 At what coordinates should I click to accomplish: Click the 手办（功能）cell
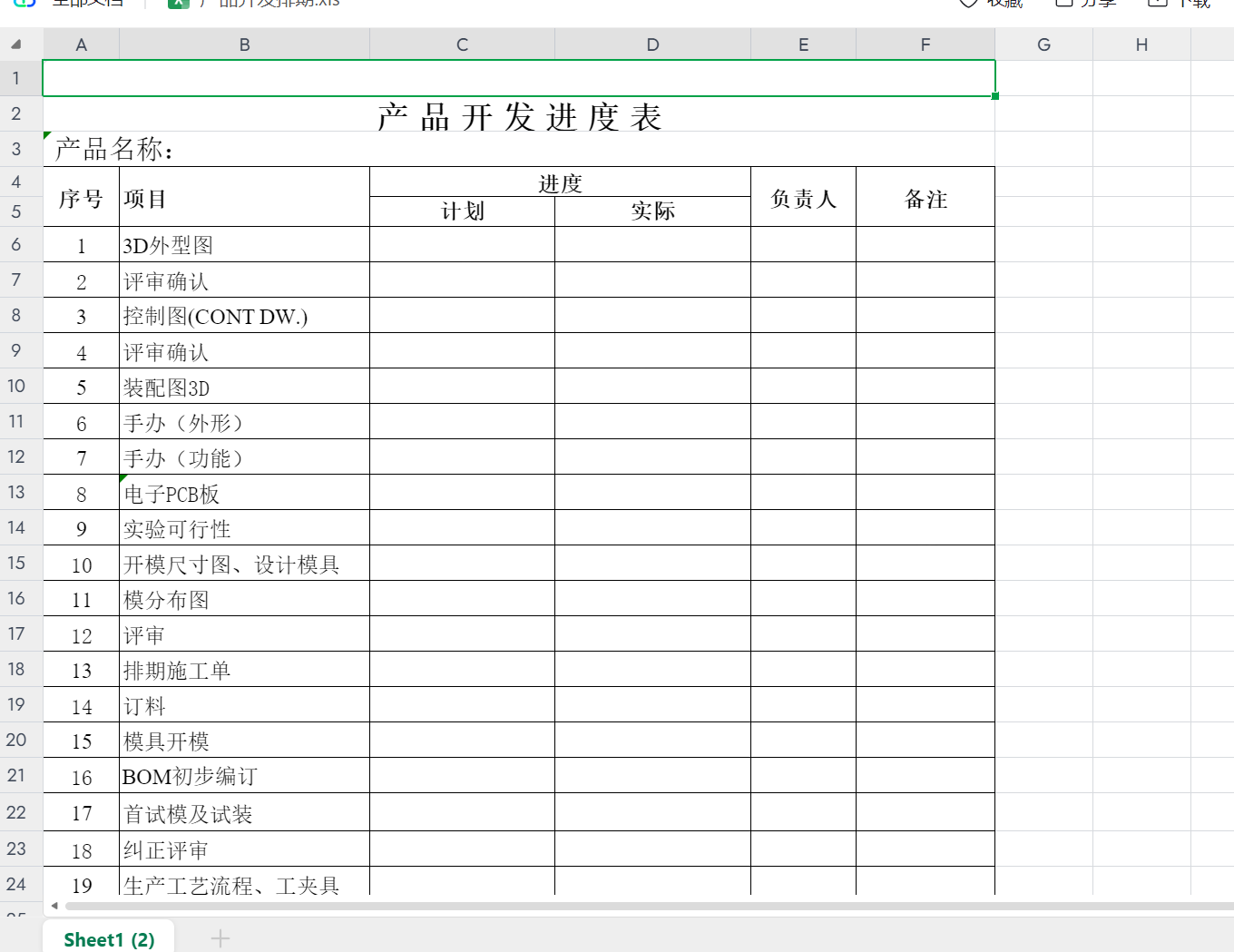(x=245, y=457)
